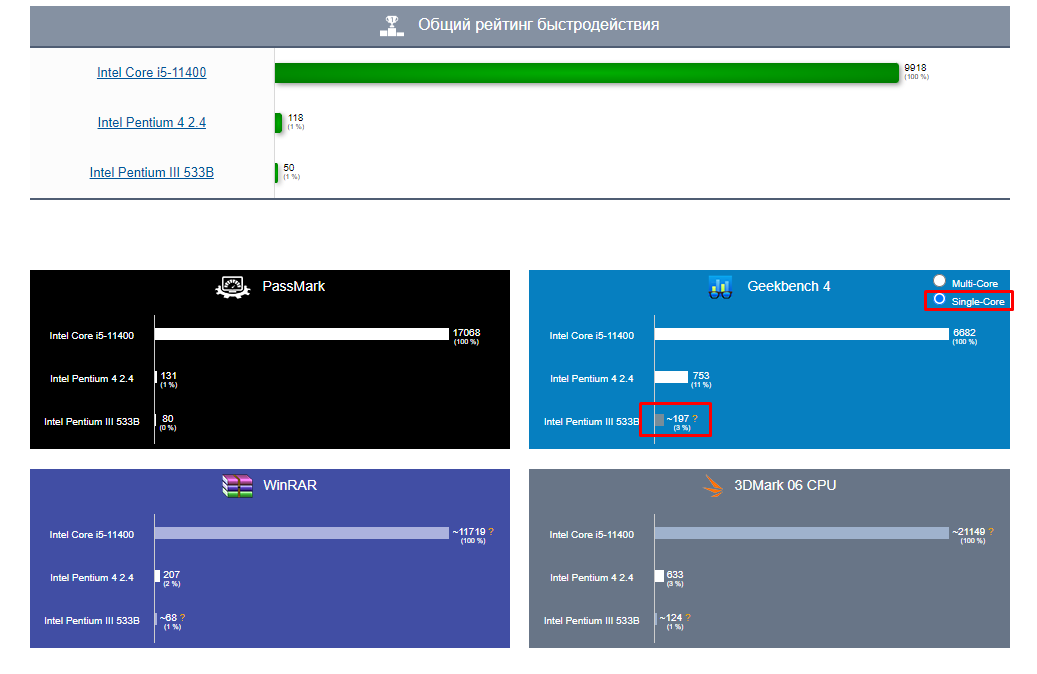Image resolution: width=1037 pixels, height=674 pixels.
Task: Click the 3DMark orange swoosh icon
Action: (x=713, y=486)
